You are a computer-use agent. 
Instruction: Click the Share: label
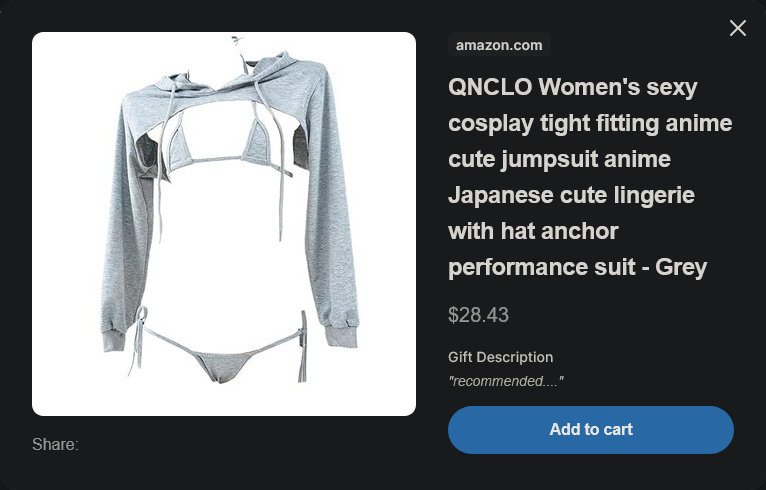point(55,445)
